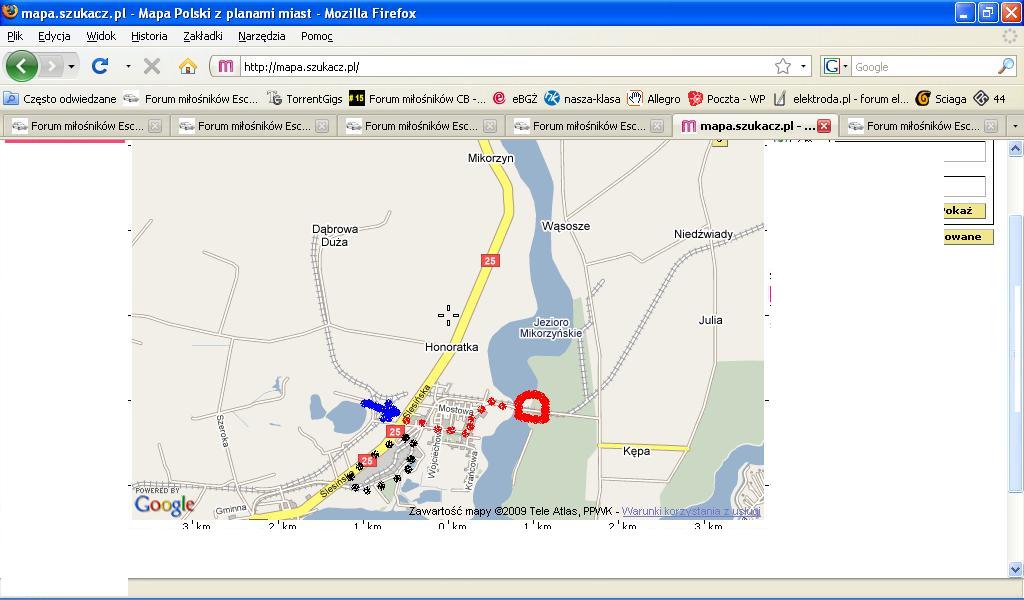Reload the page with the refresh icon
The width and height of the screenshot is (1024, 600).
100,66
